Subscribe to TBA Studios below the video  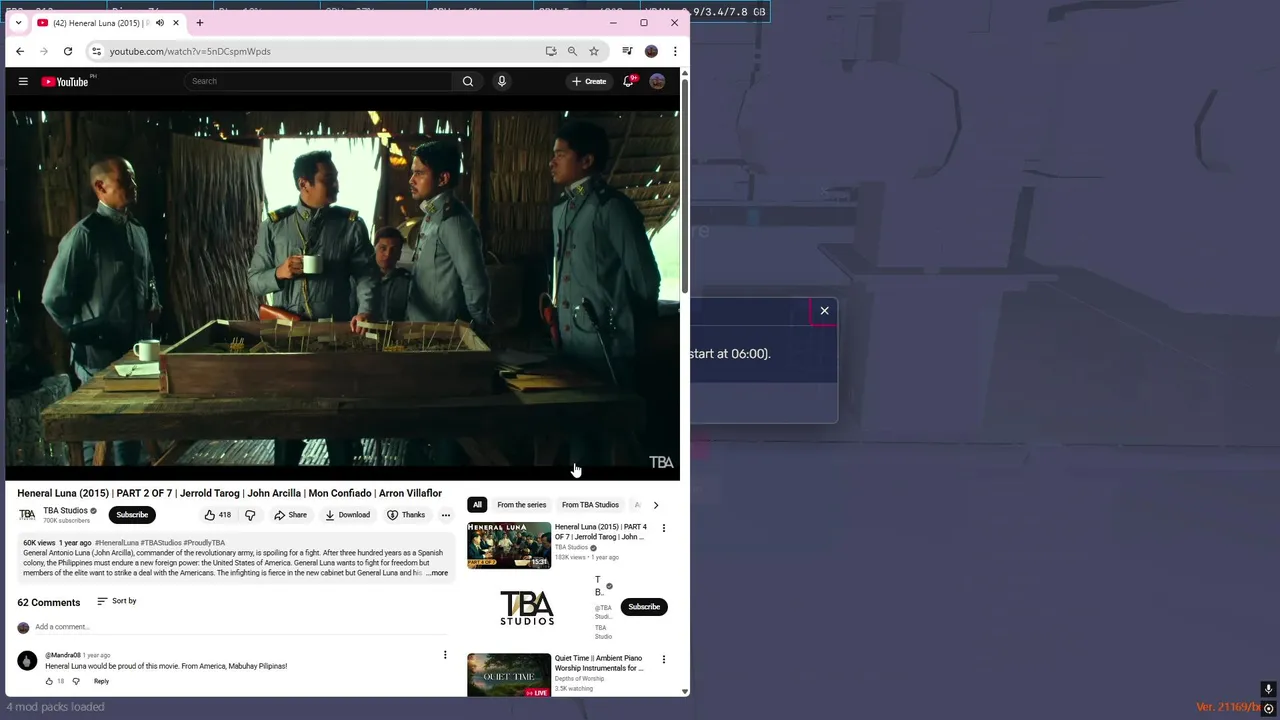[x=132, y=515]
